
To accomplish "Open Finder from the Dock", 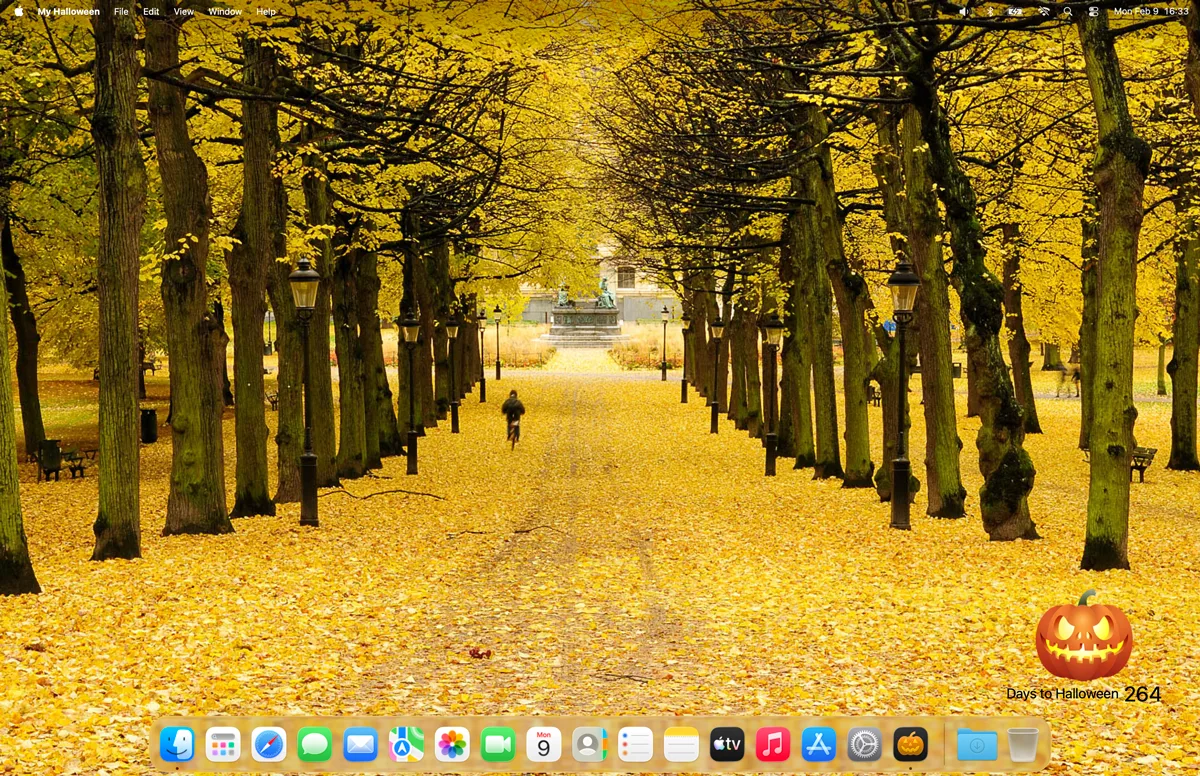I will coord(177,744).
